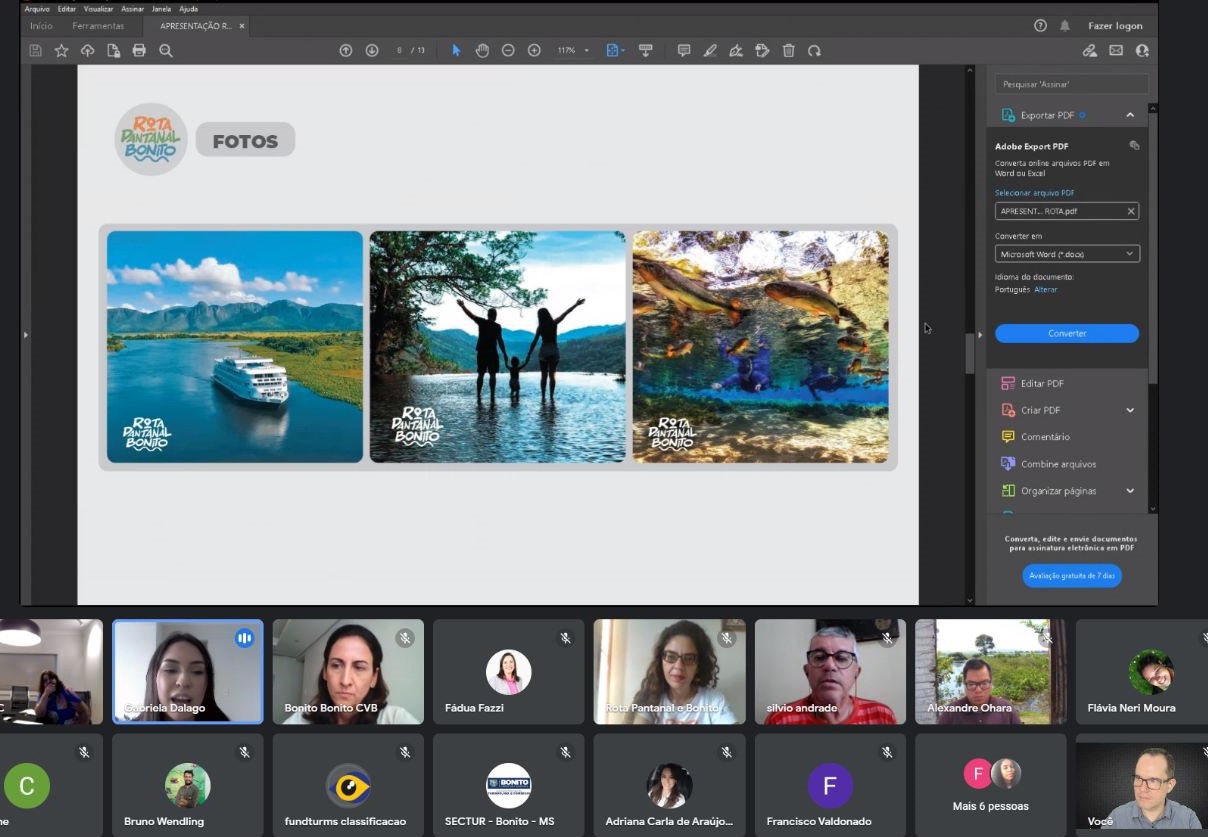Open the Ajuda menu
1208x837 pixels.
coord(188,9)
